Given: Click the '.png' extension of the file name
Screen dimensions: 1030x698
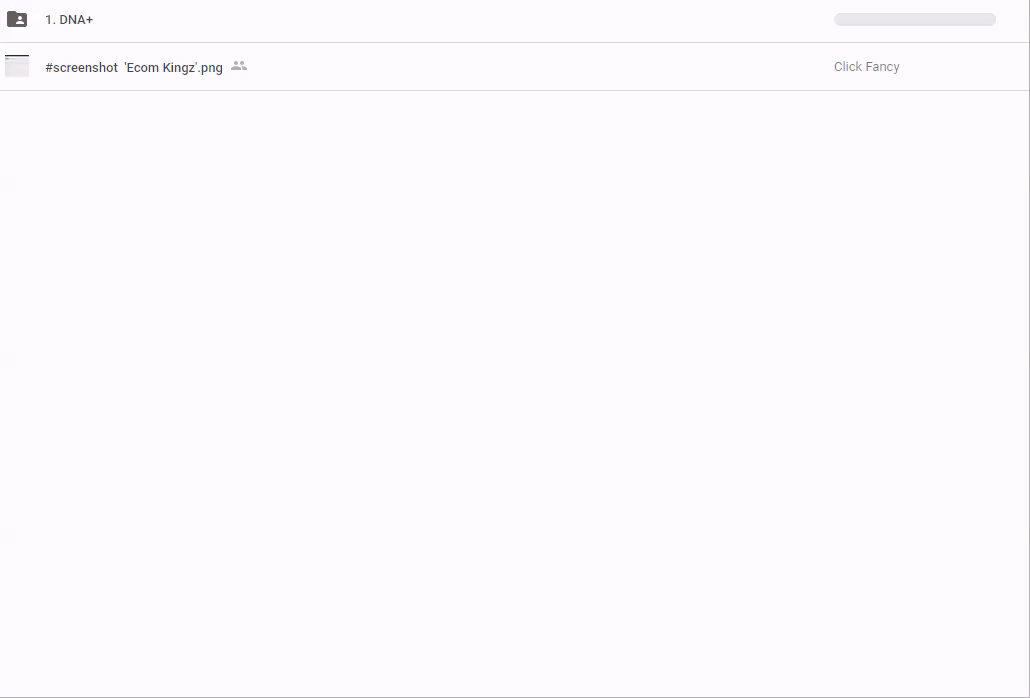Looking at the screenshot, I should [x=211, y=67].
